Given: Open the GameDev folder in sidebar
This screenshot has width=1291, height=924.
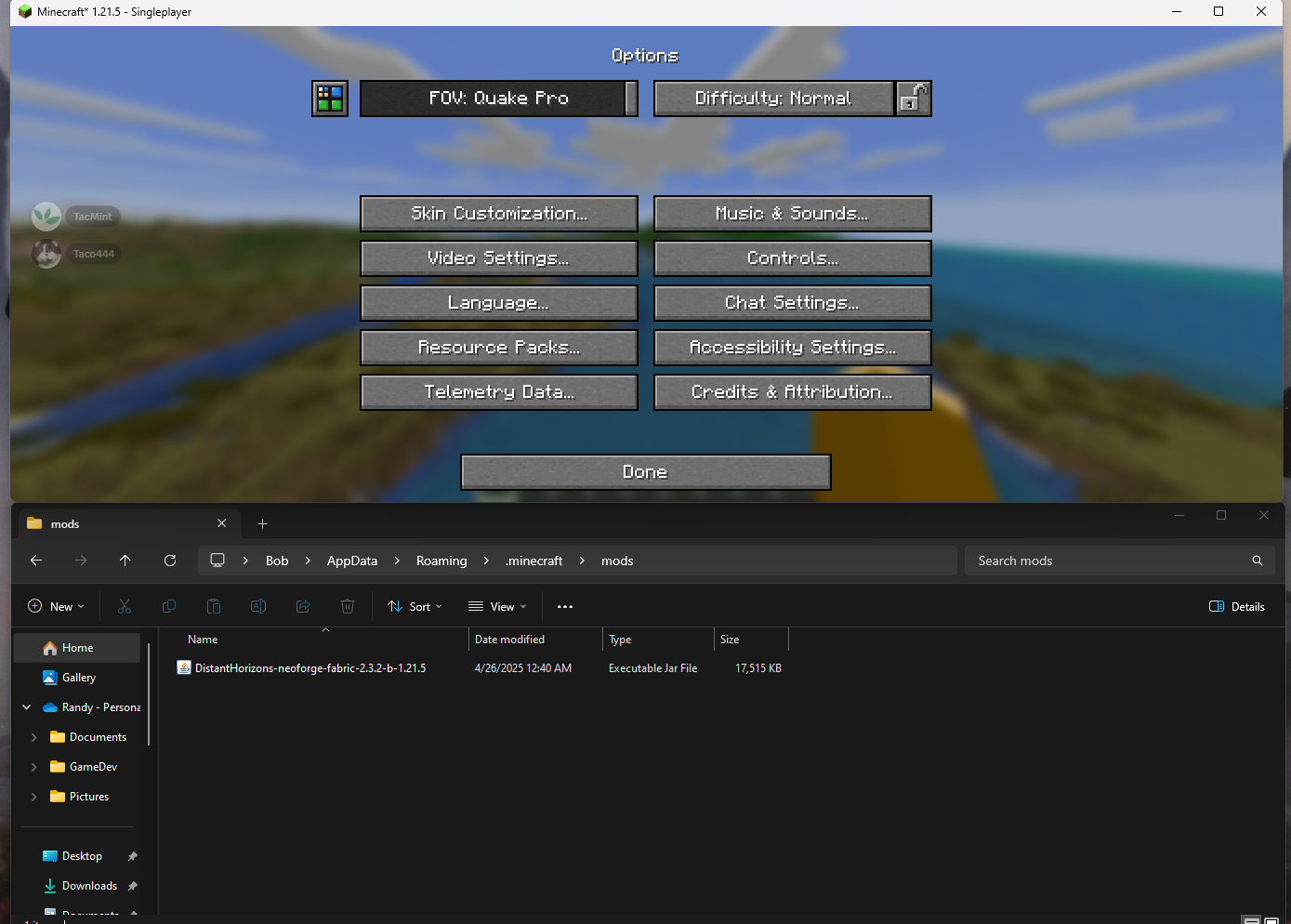Looking at the screenshot, I should click(93, 767).
